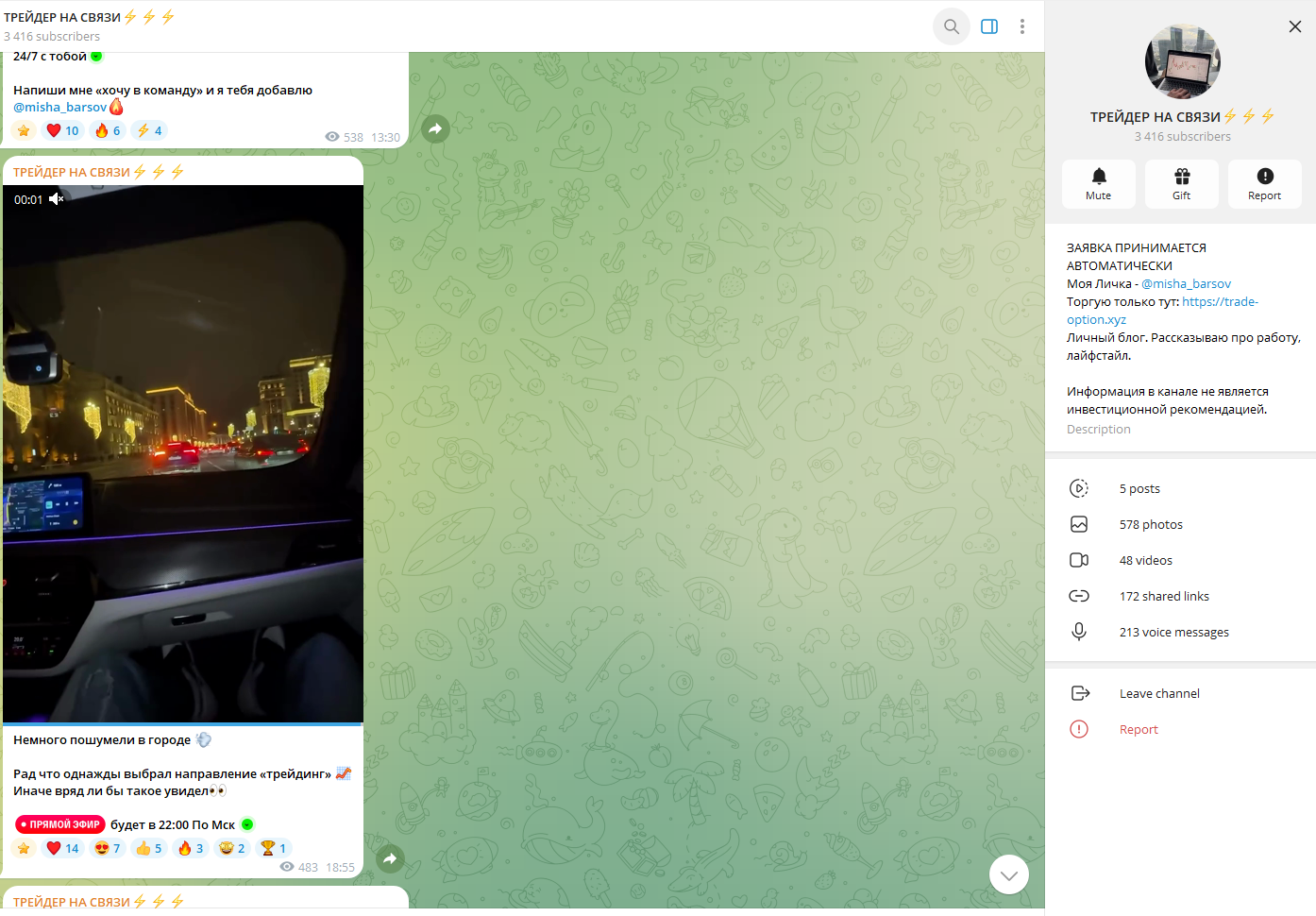Click the video timer 00:01 label
This screenshot has height=916, width=1316.
[28, 199]
